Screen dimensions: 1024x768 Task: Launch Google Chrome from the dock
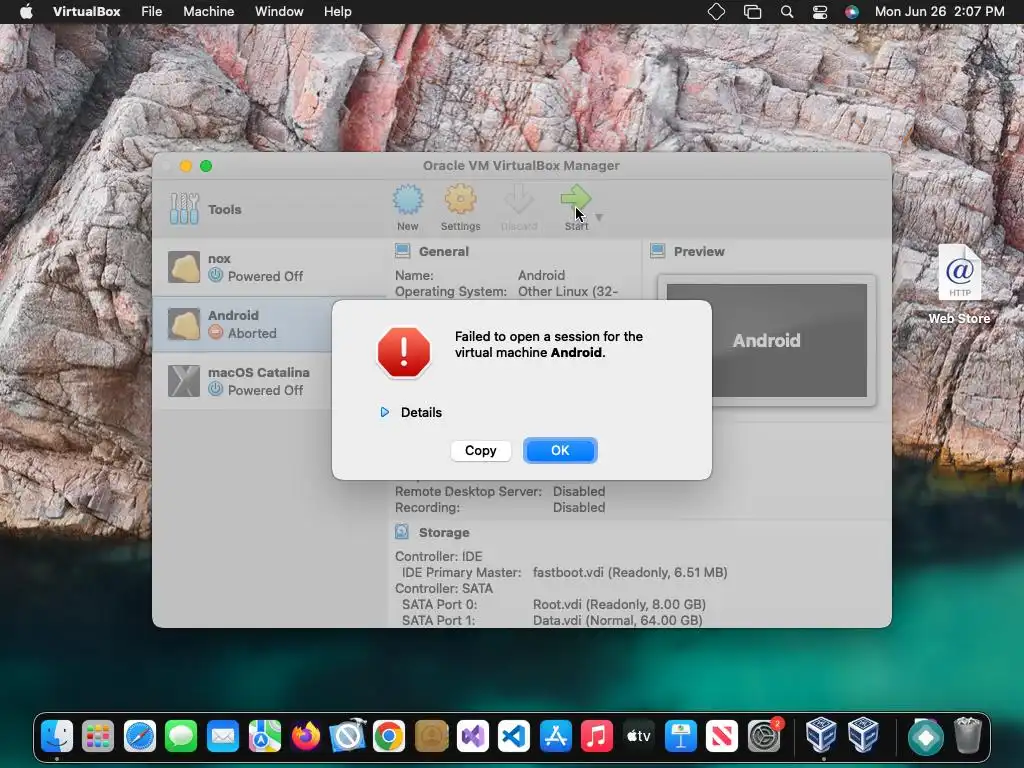[x=389, y=737]
